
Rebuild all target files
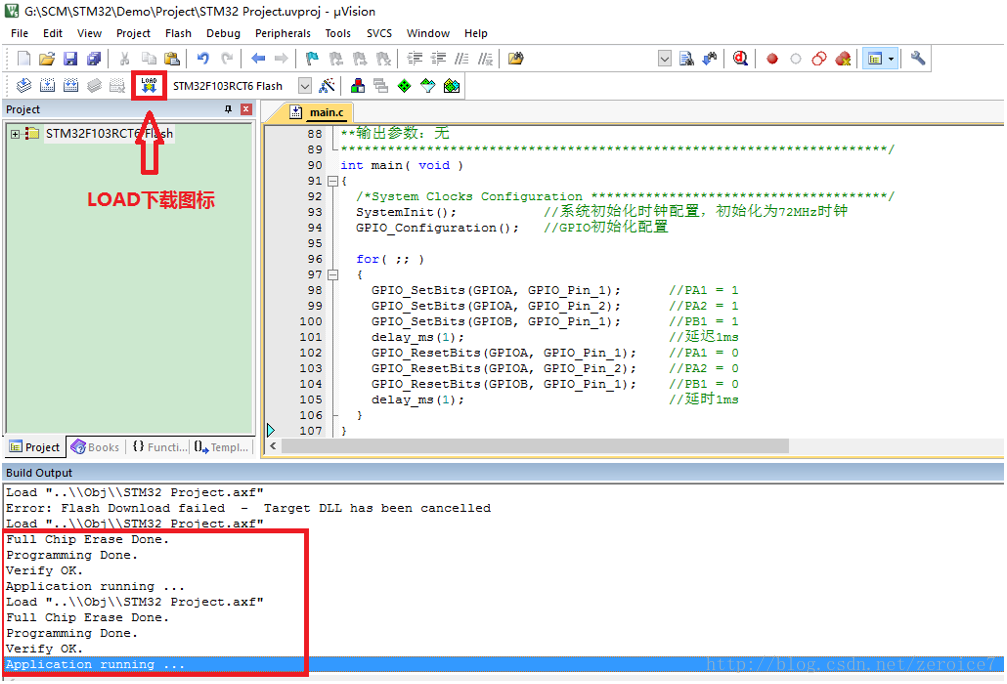(x=71, y=85)
